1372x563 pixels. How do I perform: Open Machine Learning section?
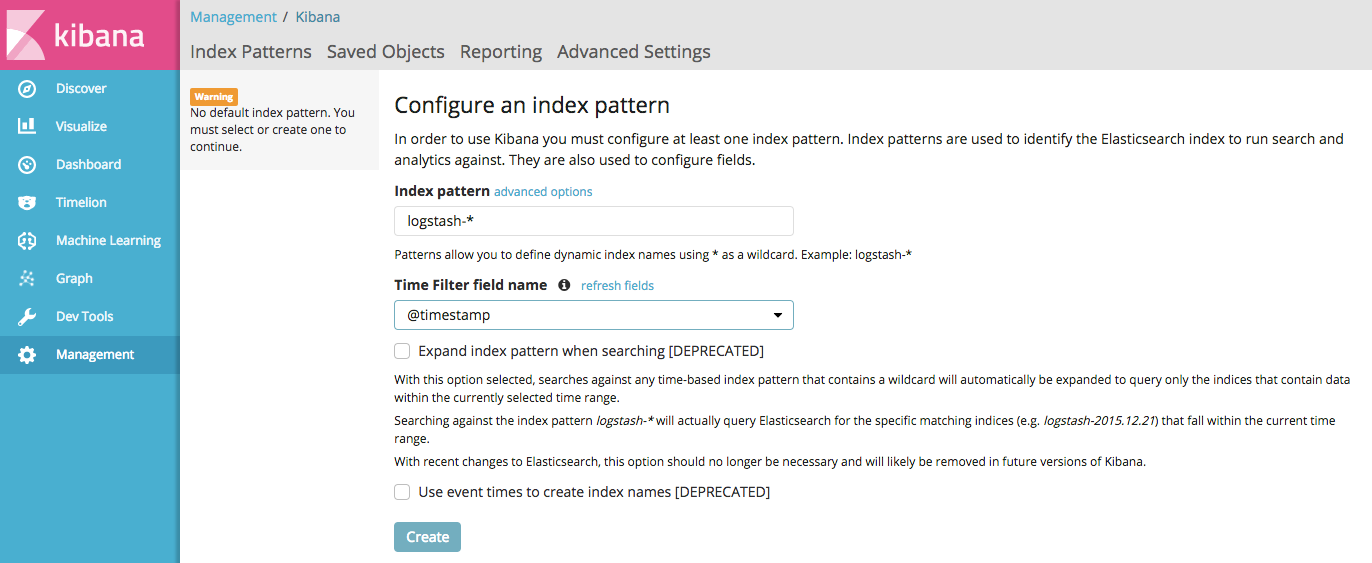pos(108,241)
